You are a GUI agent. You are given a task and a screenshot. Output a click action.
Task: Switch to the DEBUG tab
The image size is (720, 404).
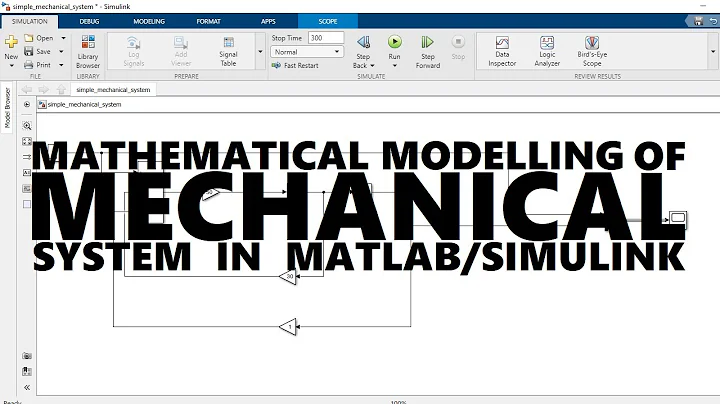(89, 21)
